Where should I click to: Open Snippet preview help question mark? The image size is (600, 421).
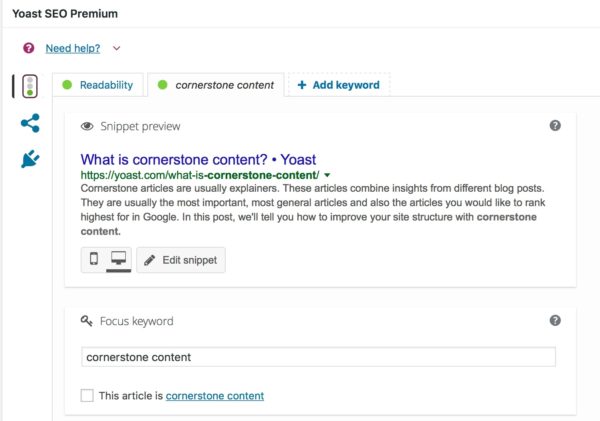pos(555,126)
